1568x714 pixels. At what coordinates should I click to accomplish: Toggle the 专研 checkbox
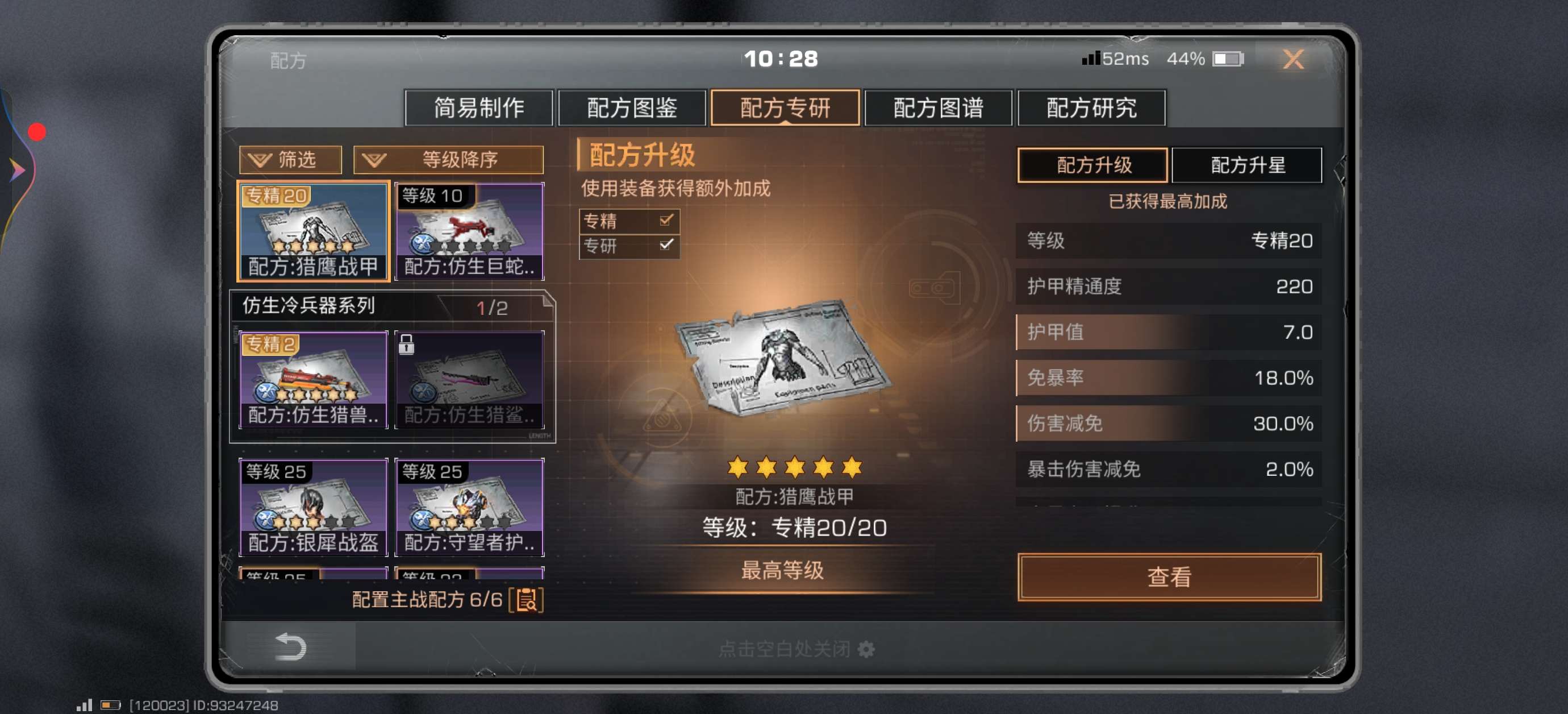click(666, 245)
